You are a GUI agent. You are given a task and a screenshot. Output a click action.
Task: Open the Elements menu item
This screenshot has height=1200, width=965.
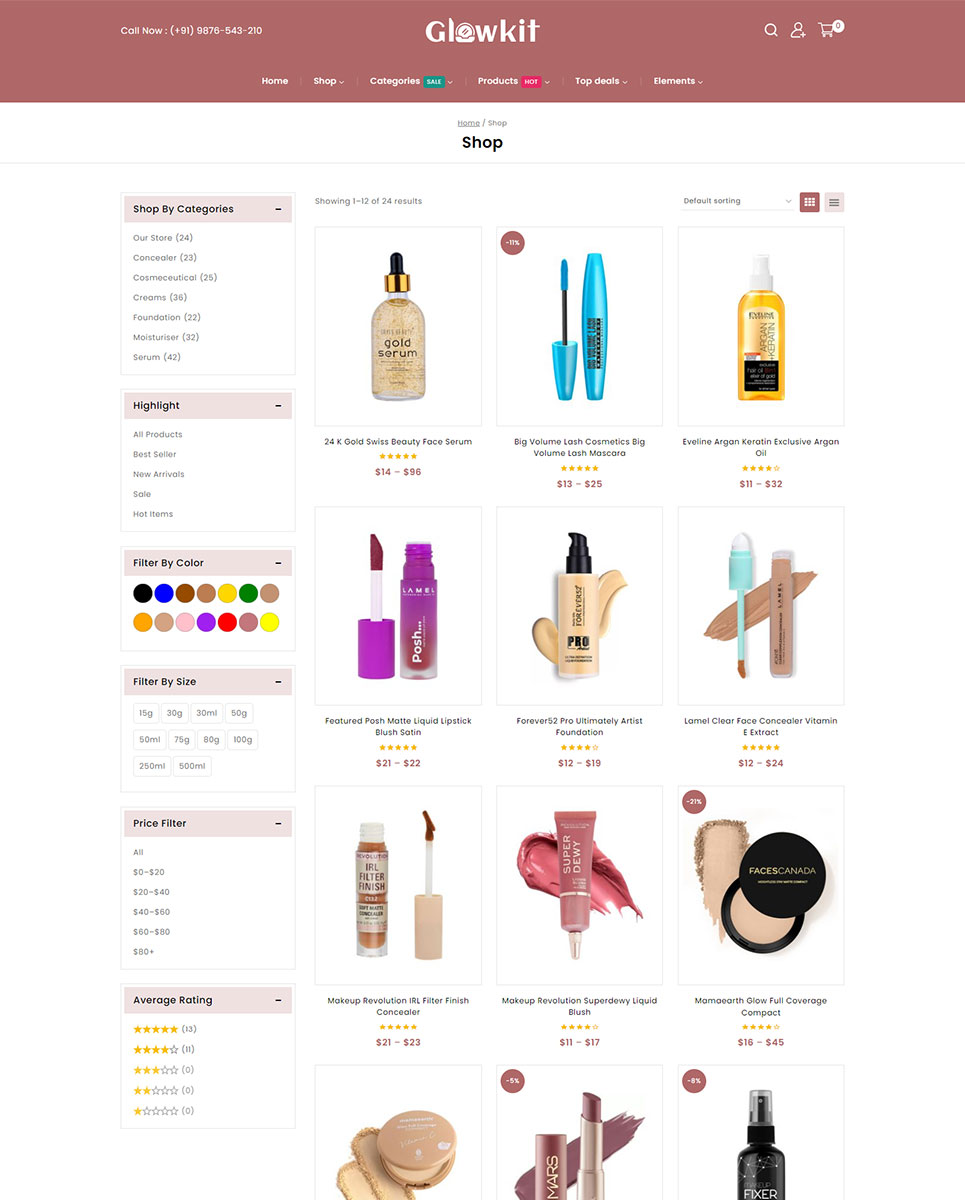coord(678,81)
